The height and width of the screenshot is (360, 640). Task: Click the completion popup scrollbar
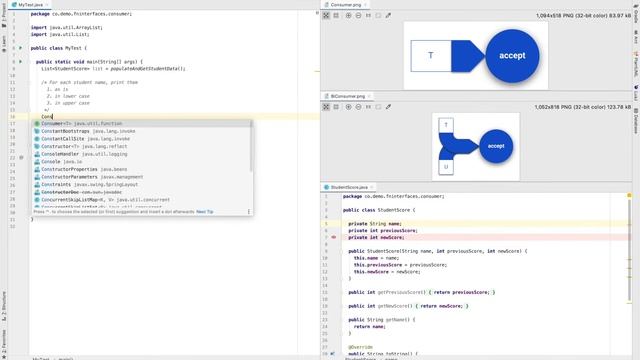[251, 146]
